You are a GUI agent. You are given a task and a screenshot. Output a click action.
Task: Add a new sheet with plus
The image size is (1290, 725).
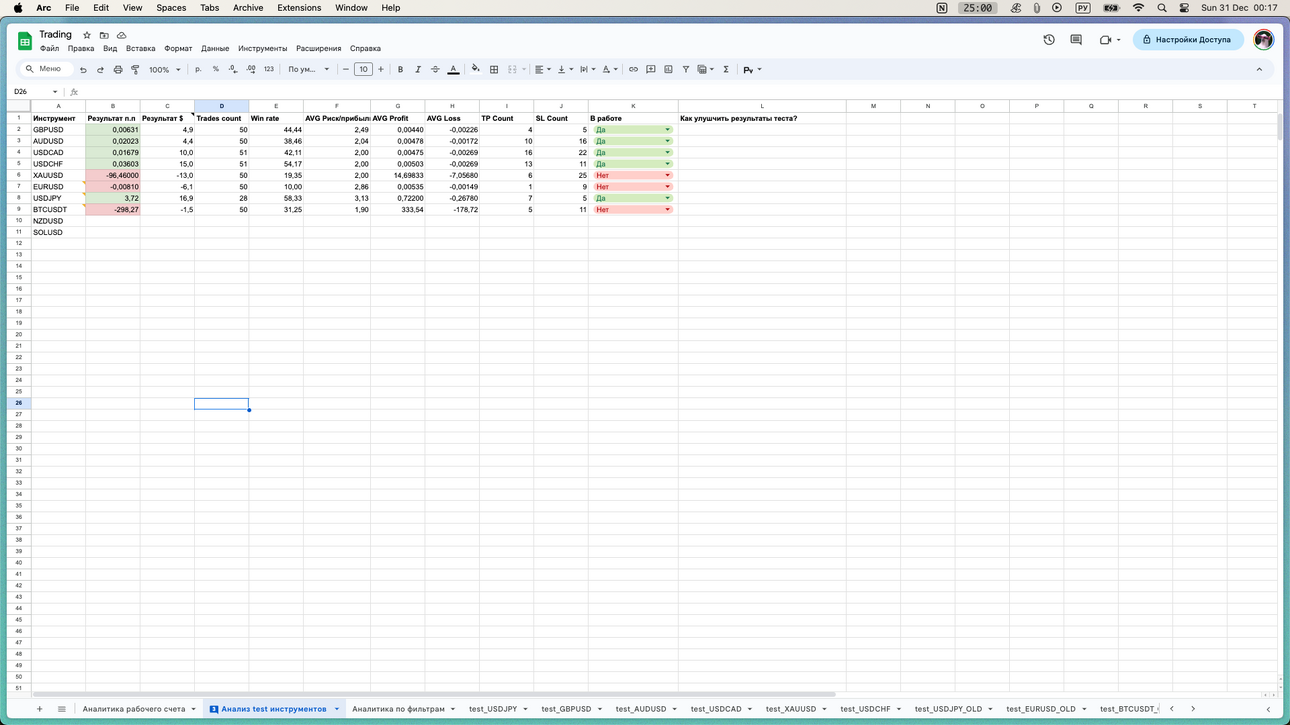pyautogui.click(x=40, y=709)
